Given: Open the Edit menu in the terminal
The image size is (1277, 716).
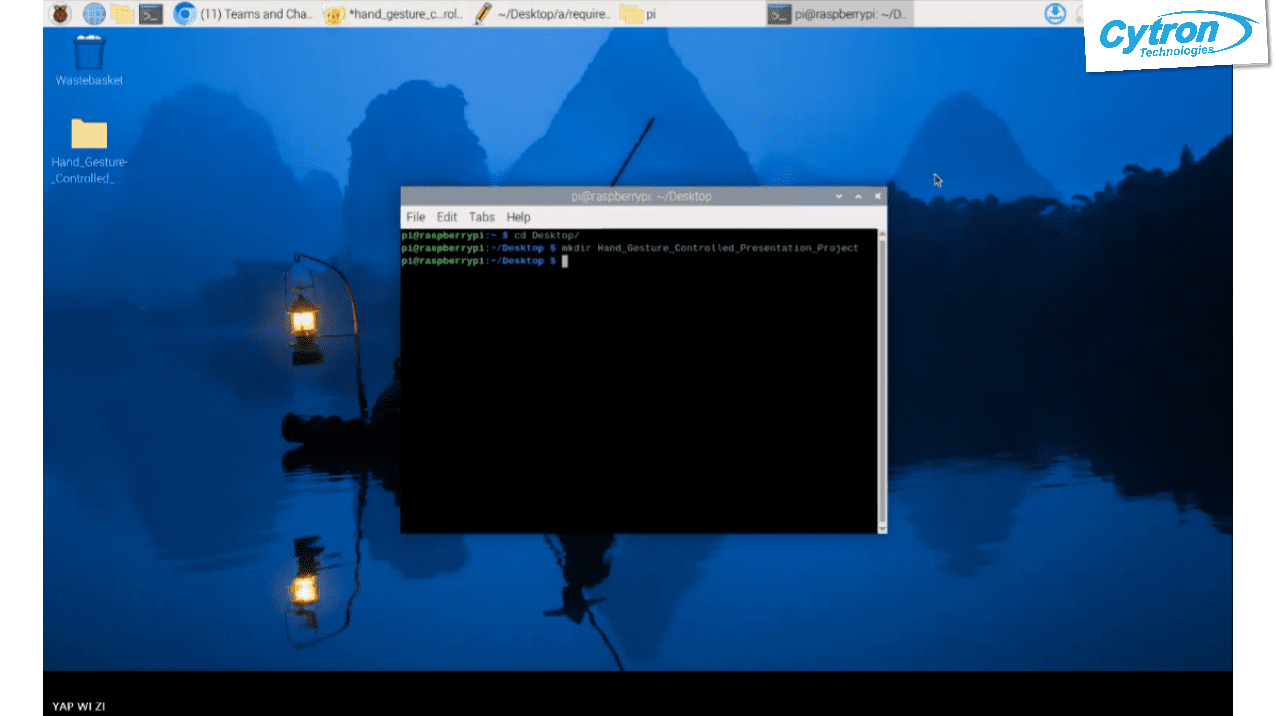Looking at the screenshot, I should point(446,216).
